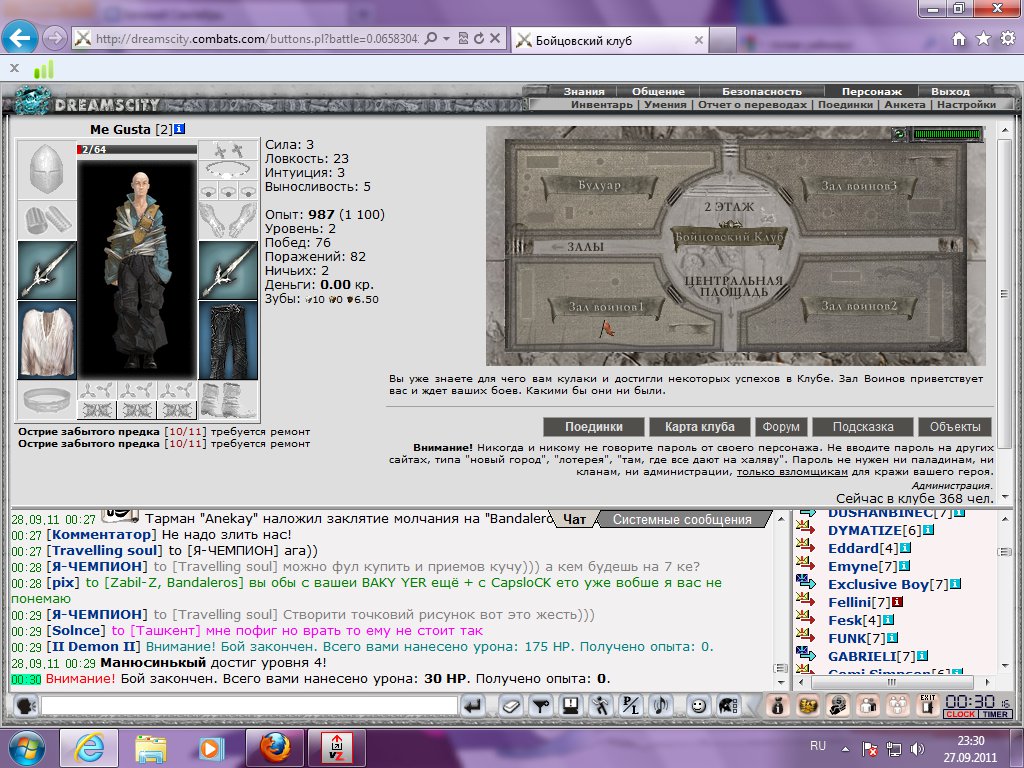
Task: Click private message arrow next to Eddard
Action: tap(805, 546)
